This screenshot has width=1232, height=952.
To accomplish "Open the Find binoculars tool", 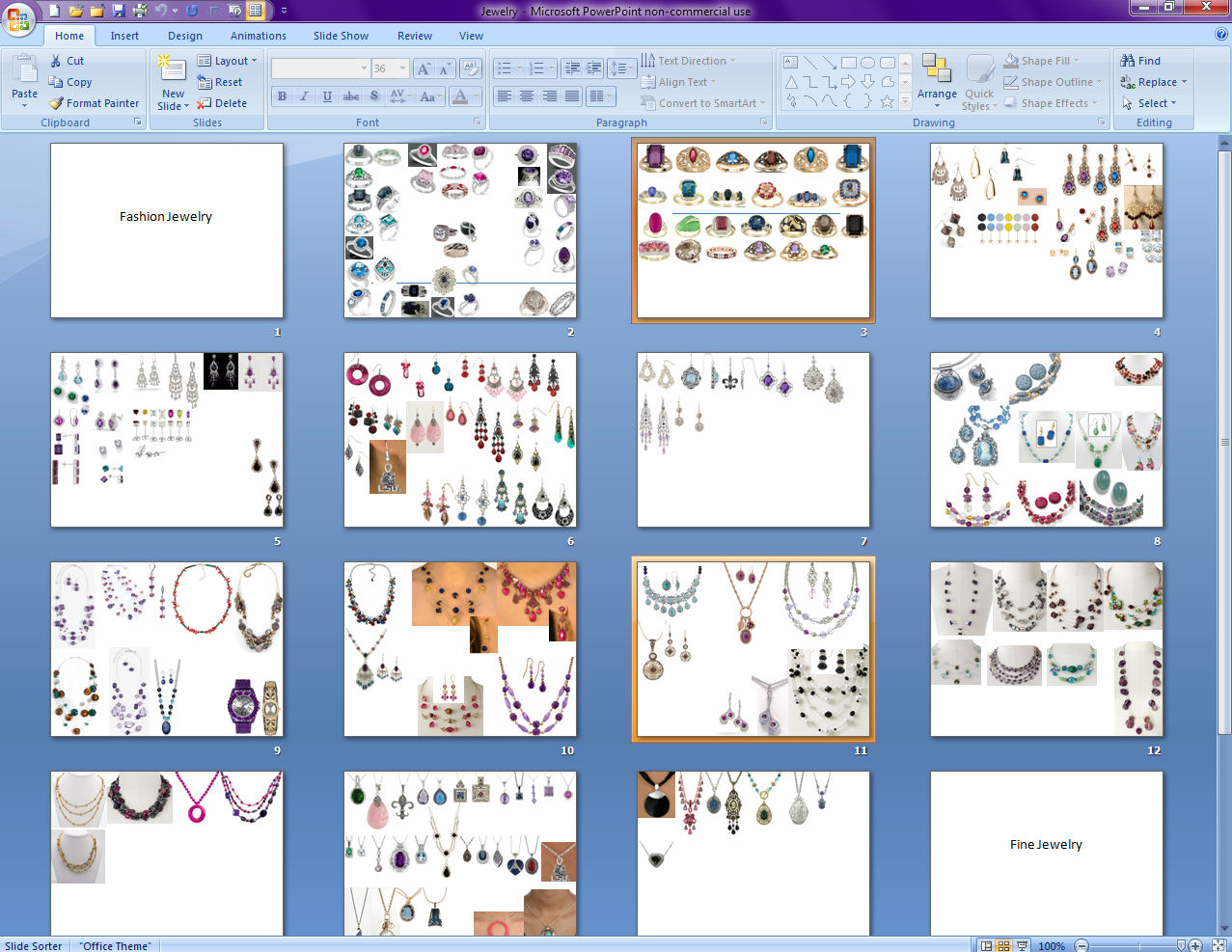I will point(1127,61).
